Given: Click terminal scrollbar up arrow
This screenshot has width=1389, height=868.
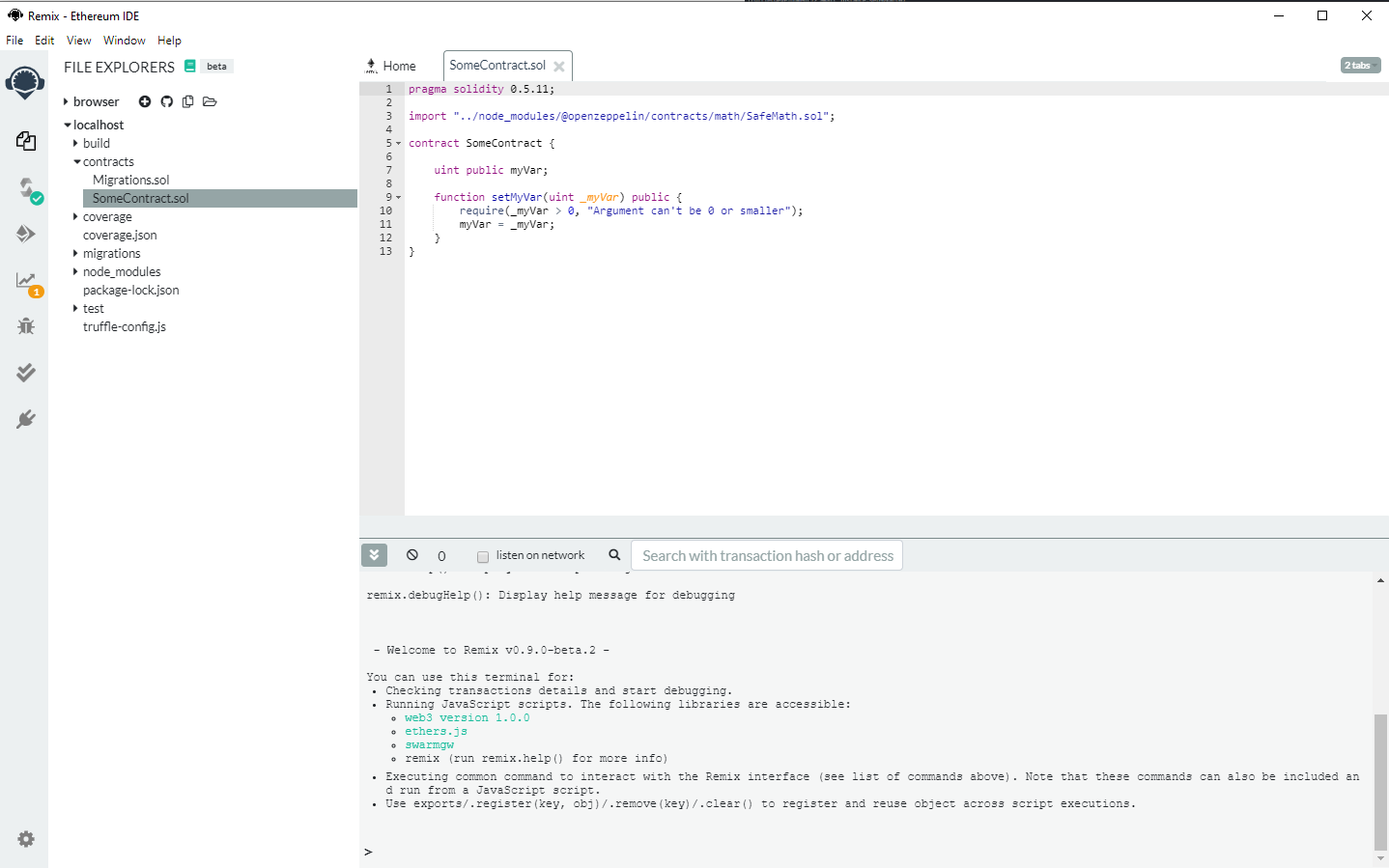Looking at the screenshot, I should tap(1381, 580).
